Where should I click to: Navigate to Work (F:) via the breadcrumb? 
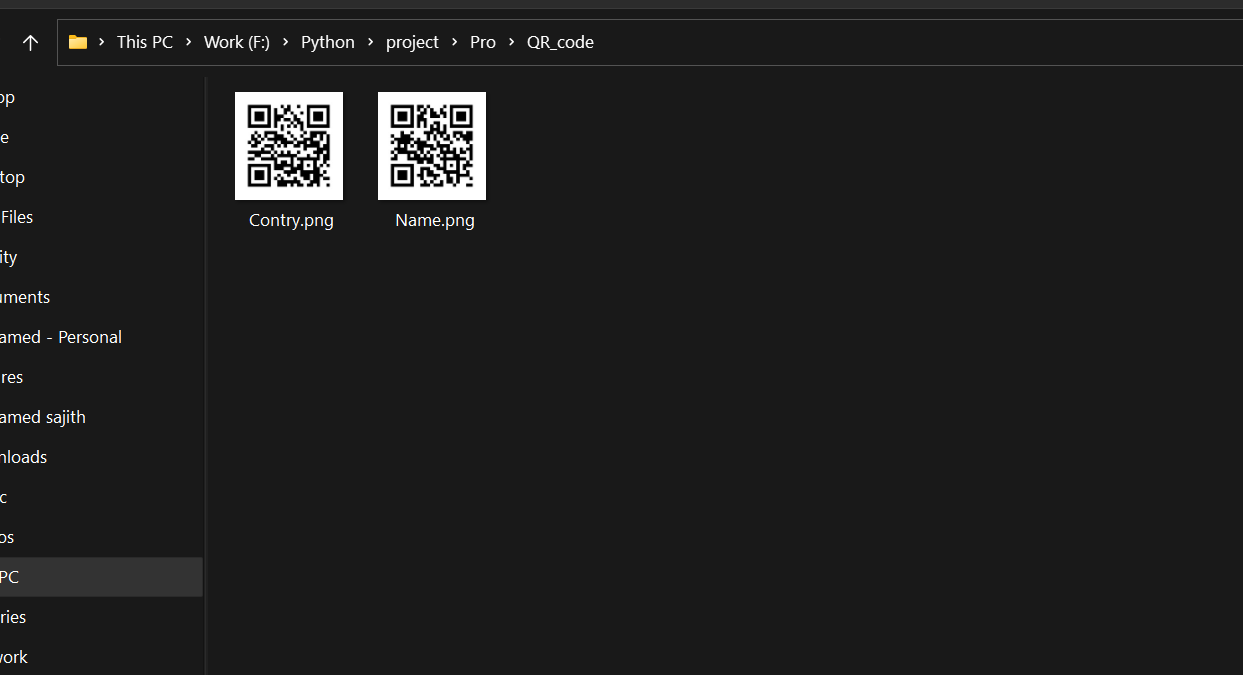point(236,42)
